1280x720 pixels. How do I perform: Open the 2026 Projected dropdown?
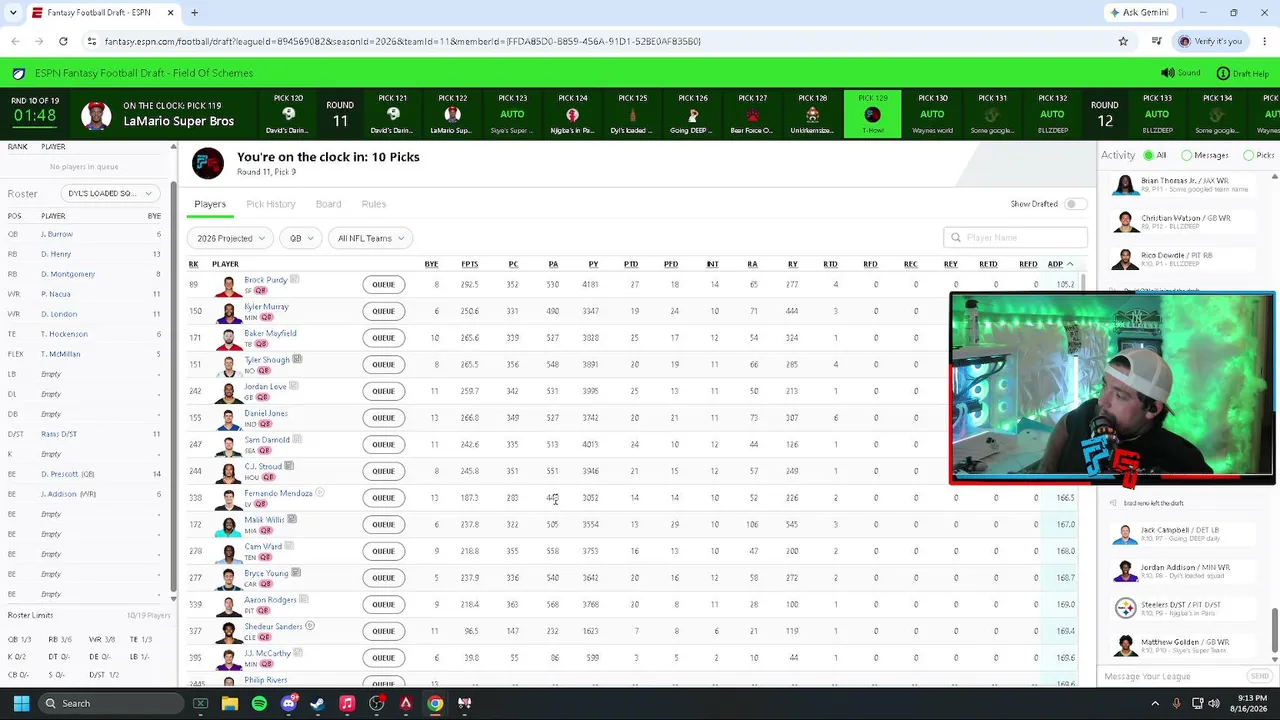coord(231,238)
